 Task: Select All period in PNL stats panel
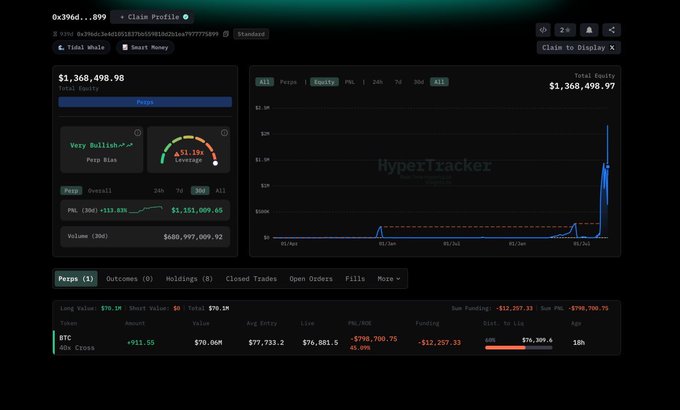coord(220,190)
